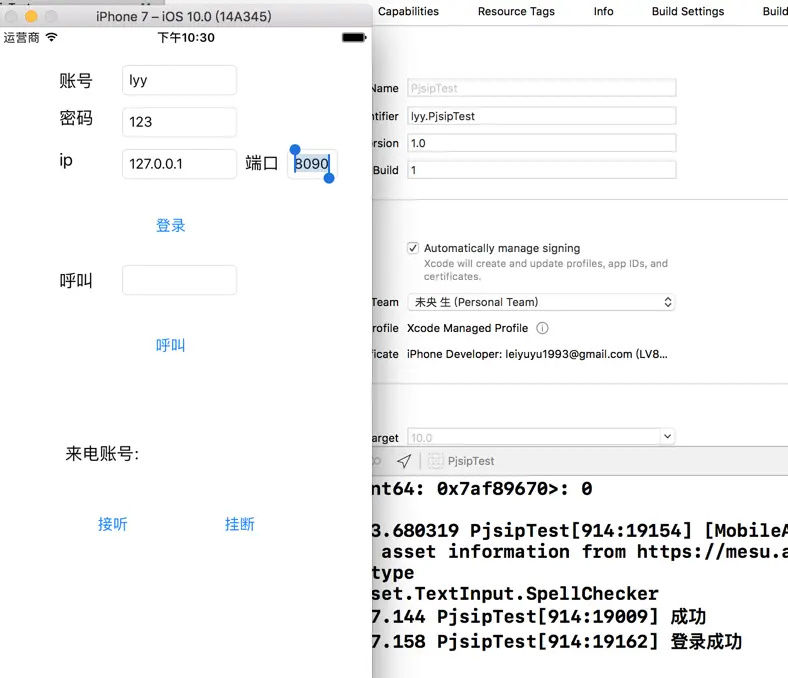Click the PjsipTest process name in debug bar
Screen dimensions: 788x678
pyautogui.click(x=471, y=461)
